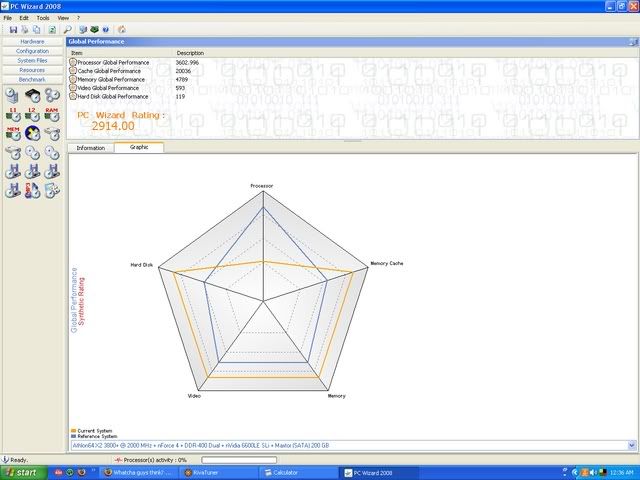Click the green Refresh toolbar icon
Viewport: 640px width, 480px height.
tap(52, 29)
